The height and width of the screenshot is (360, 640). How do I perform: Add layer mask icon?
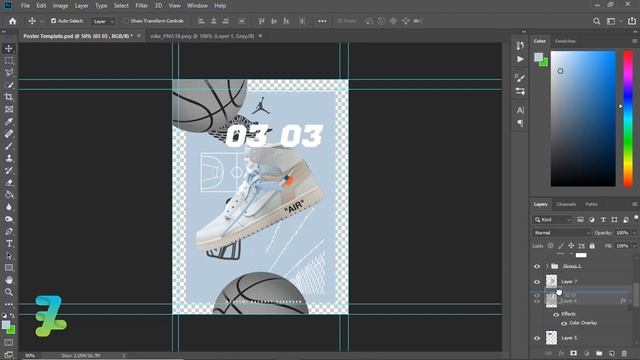pyautogui.click(x=573, y=353)
